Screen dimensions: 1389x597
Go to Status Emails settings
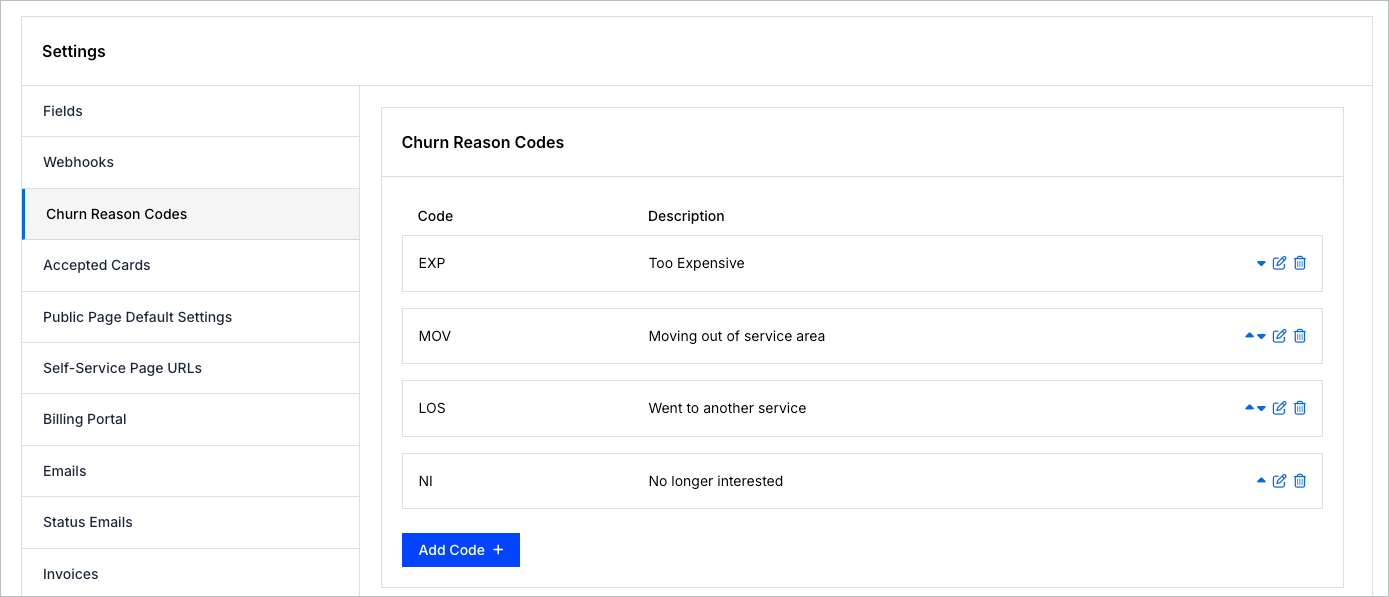tap(190, 522)
